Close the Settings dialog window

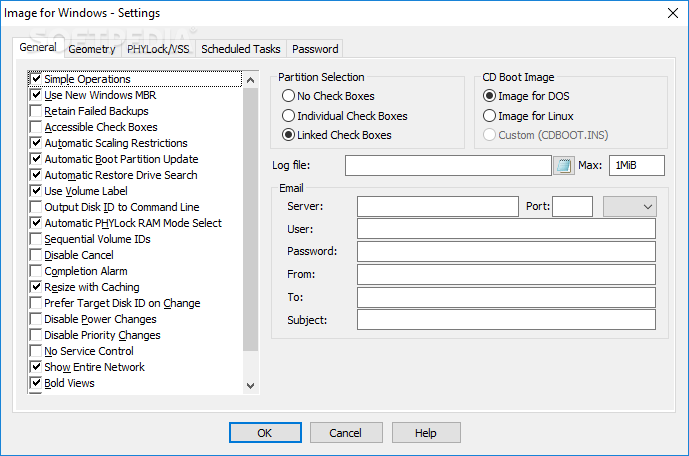pos(673,13)
